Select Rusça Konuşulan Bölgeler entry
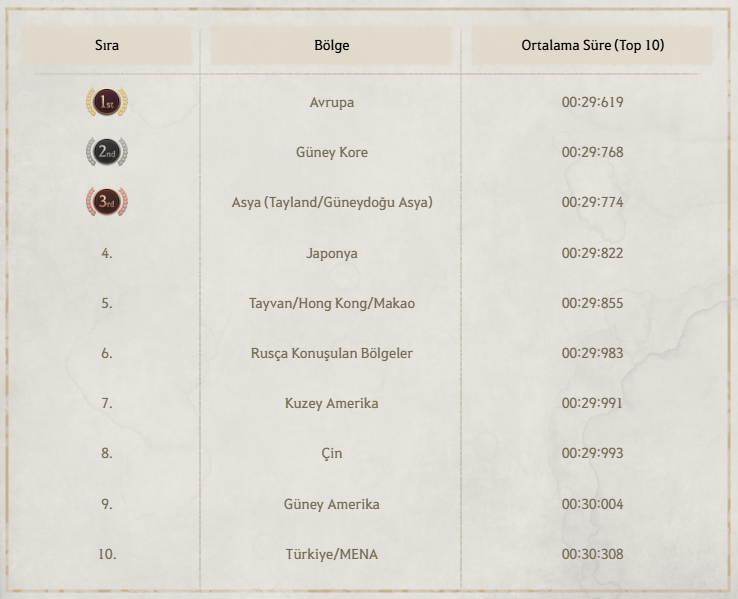738x599 pixels. point(332,353)
